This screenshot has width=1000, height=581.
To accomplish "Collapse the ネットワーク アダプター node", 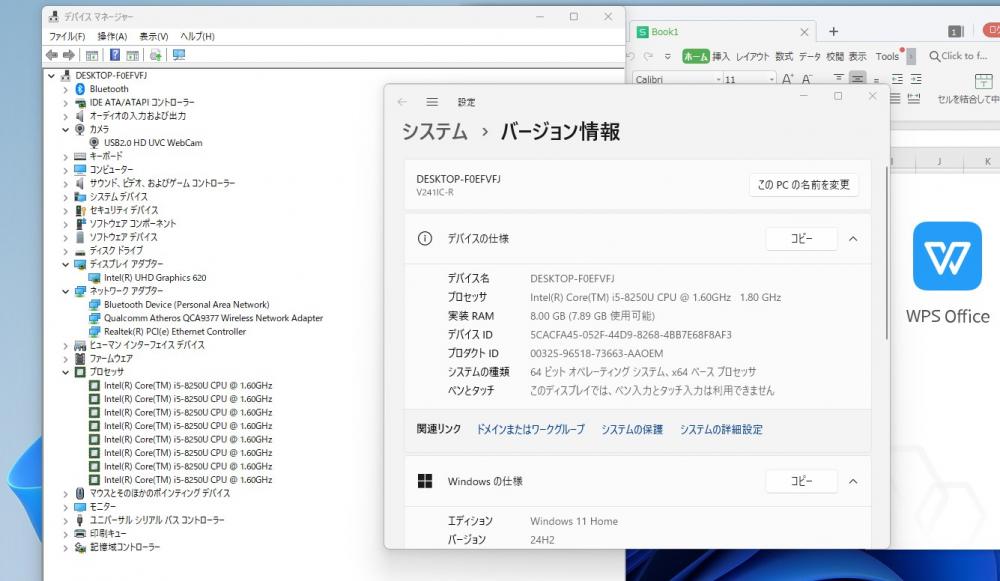I will coord(66,291).
